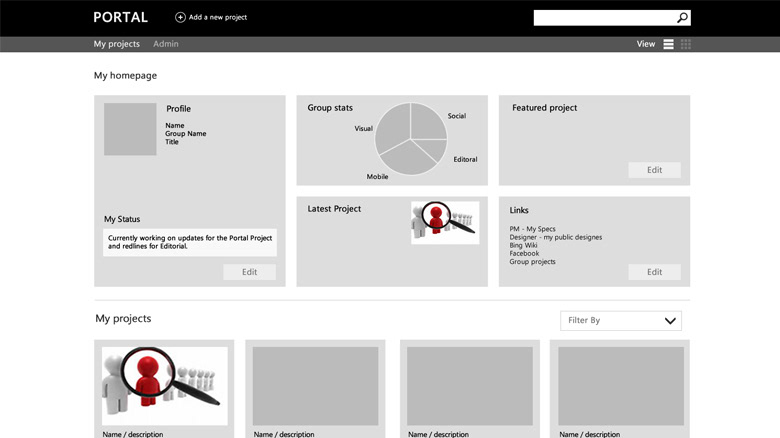The image size is (780, 438).
Task: Open the Facebook link
Action: [x=524, y=253]
